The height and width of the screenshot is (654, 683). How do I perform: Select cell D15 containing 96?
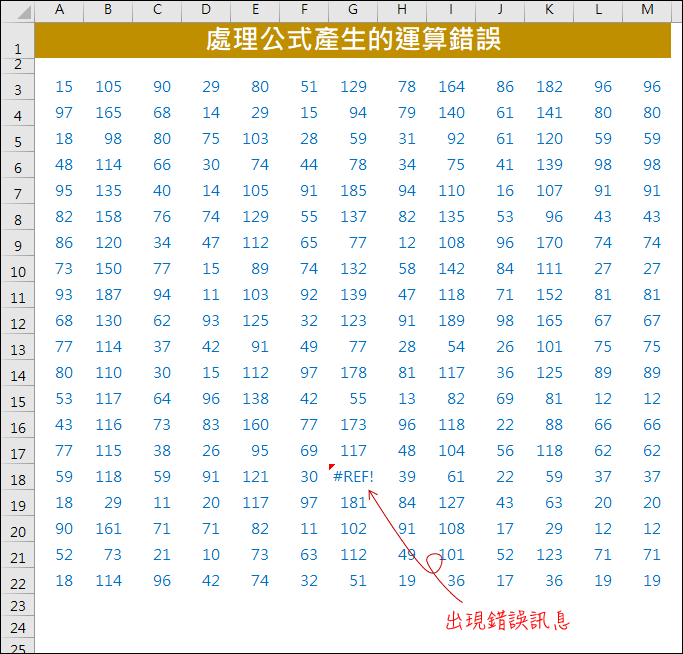click(206, 399)
